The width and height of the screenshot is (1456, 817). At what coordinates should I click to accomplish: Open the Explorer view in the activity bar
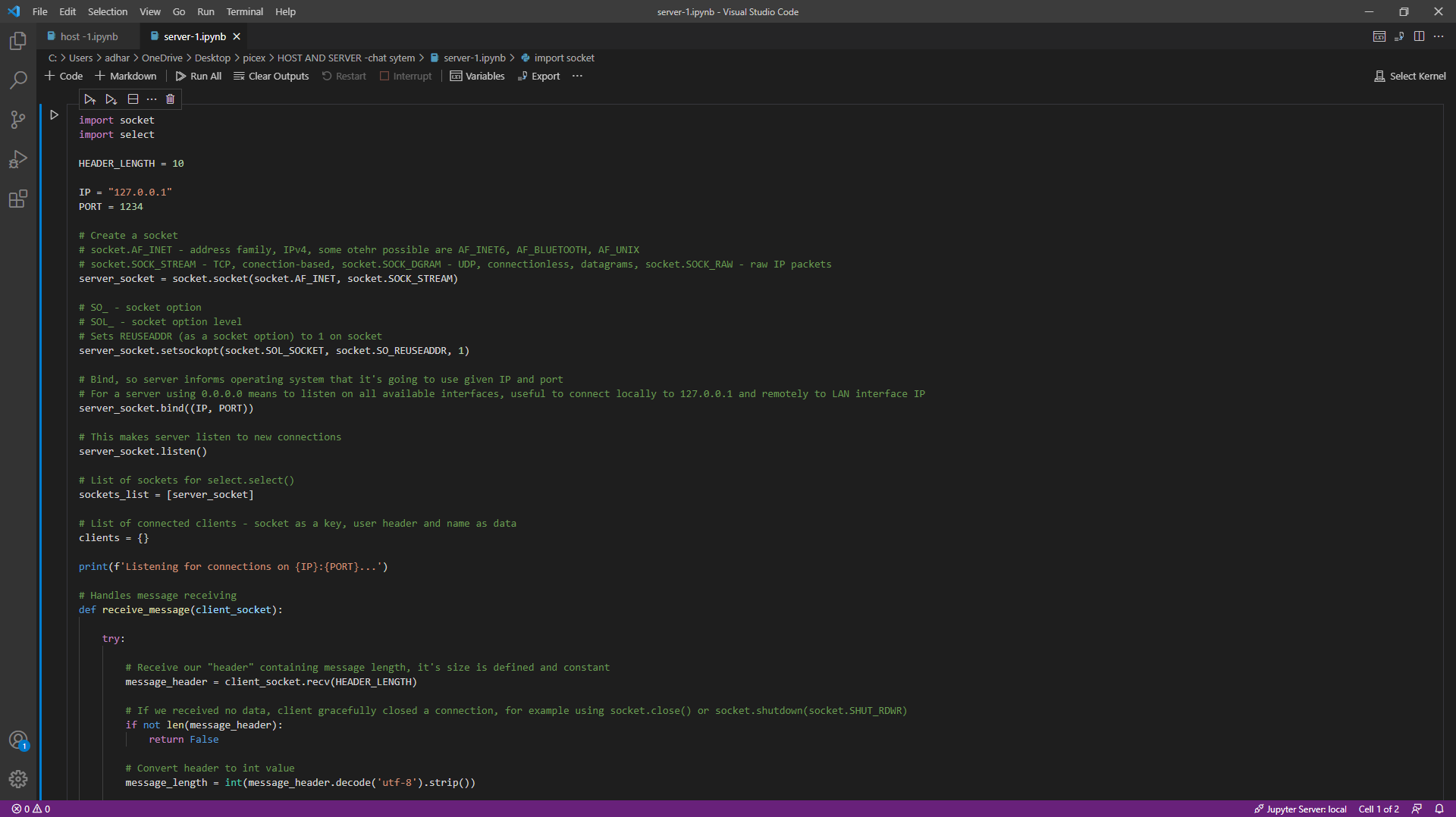[18, 41]
